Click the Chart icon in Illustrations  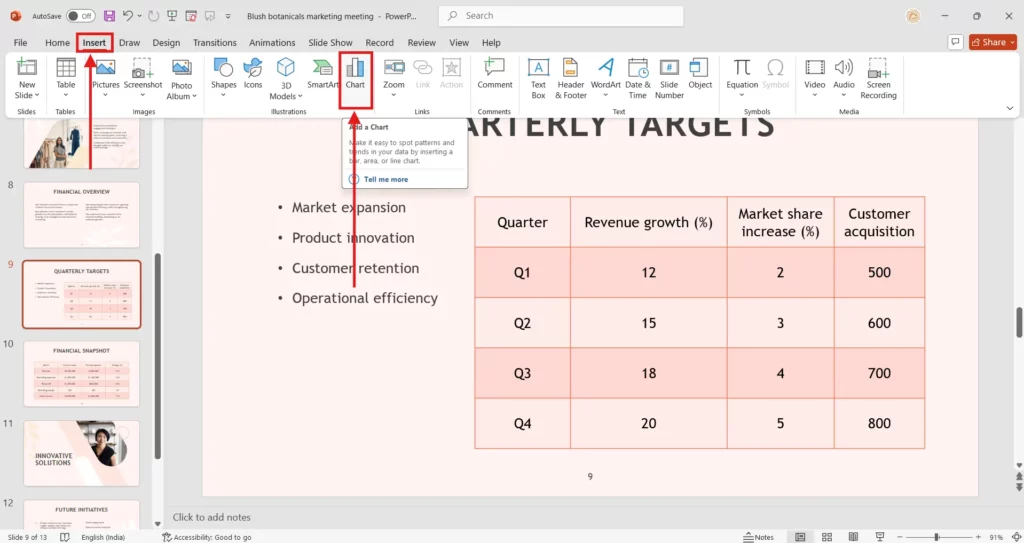[355, 74]
